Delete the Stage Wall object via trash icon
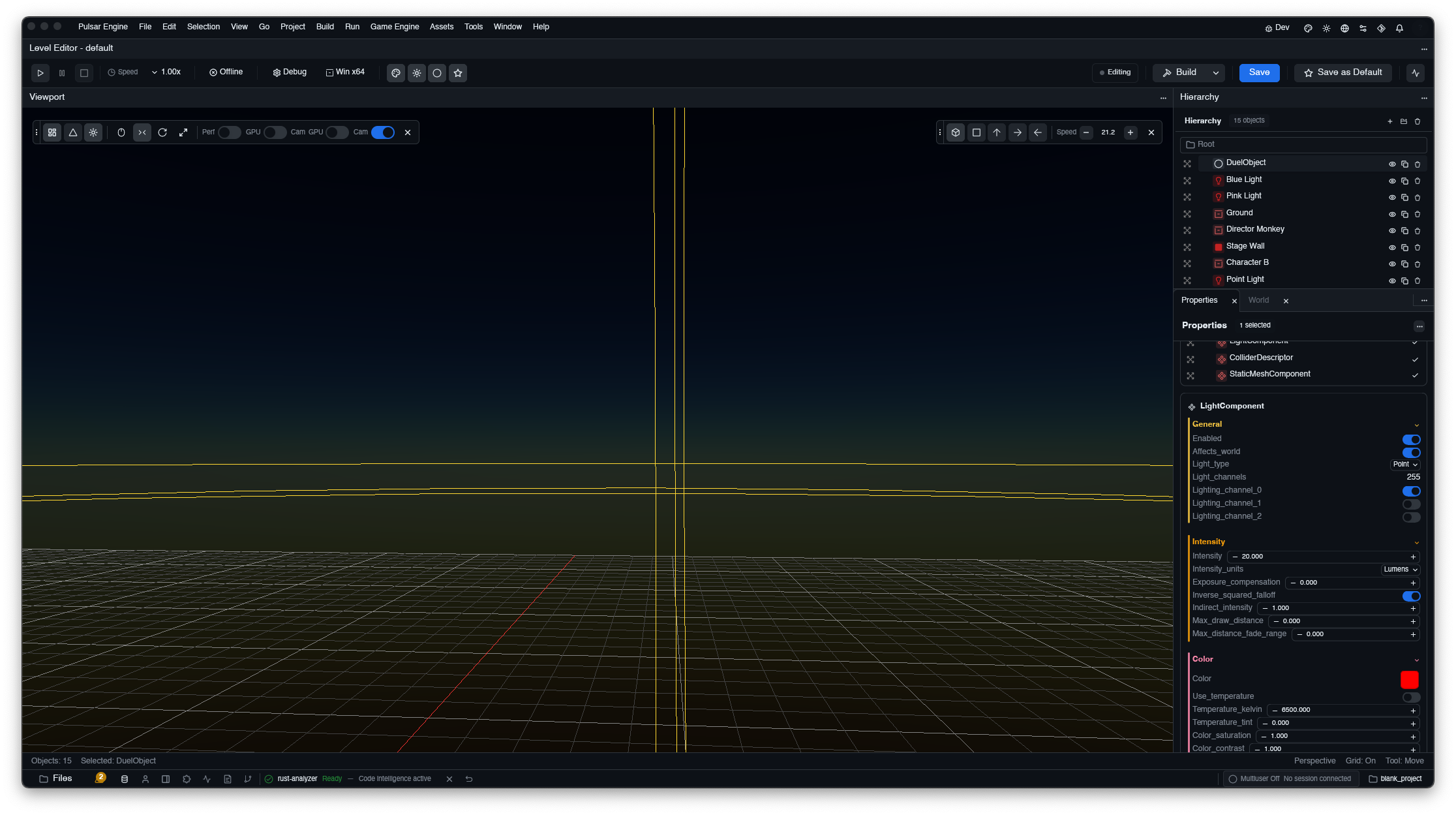 (x=1418, y=247)
